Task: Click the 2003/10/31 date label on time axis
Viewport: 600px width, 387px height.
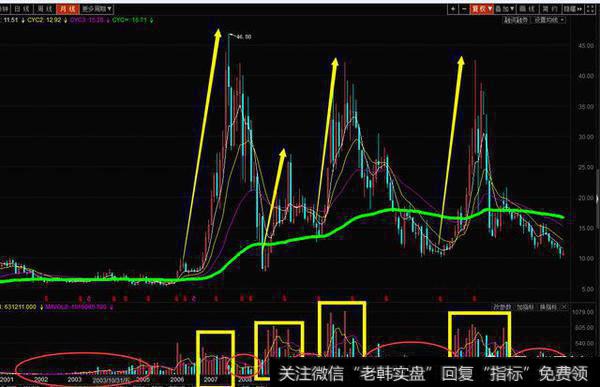Action: (x=111, y=380)
